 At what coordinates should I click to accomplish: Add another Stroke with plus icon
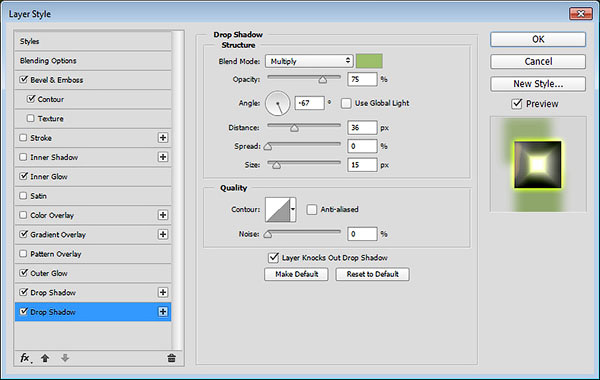click(163, 138)
